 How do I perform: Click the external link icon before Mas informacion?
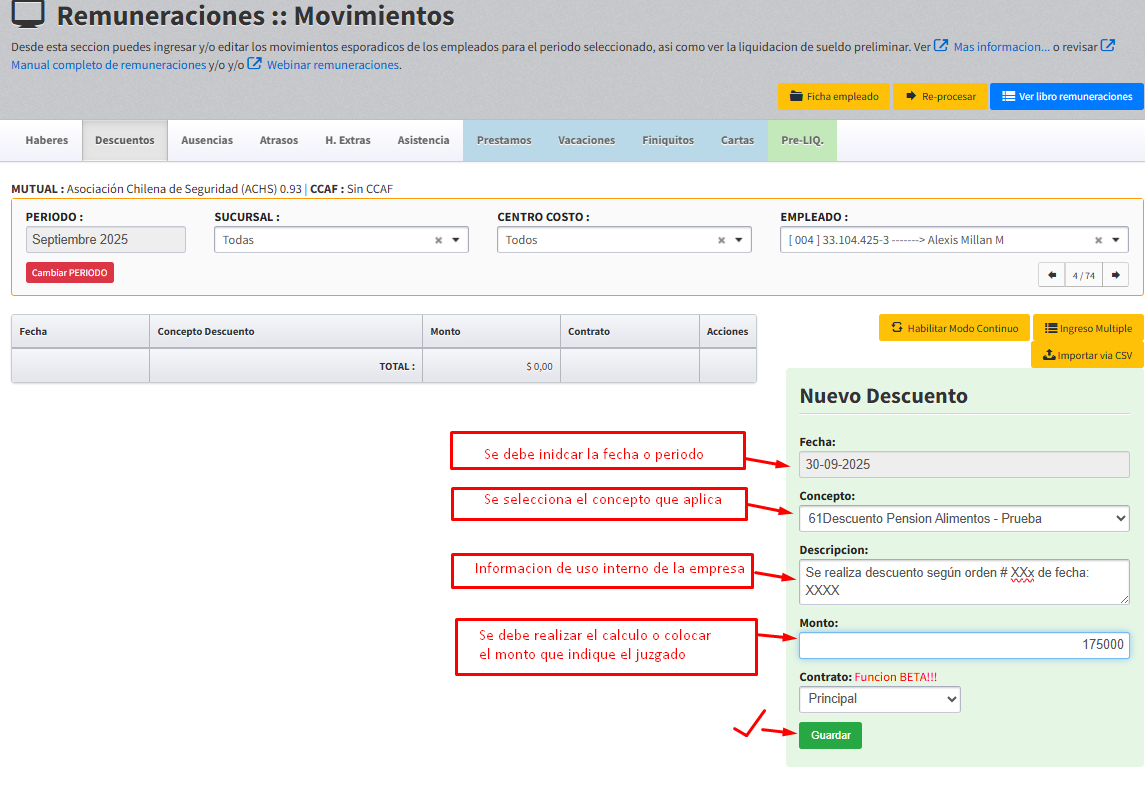pos(941,46)
